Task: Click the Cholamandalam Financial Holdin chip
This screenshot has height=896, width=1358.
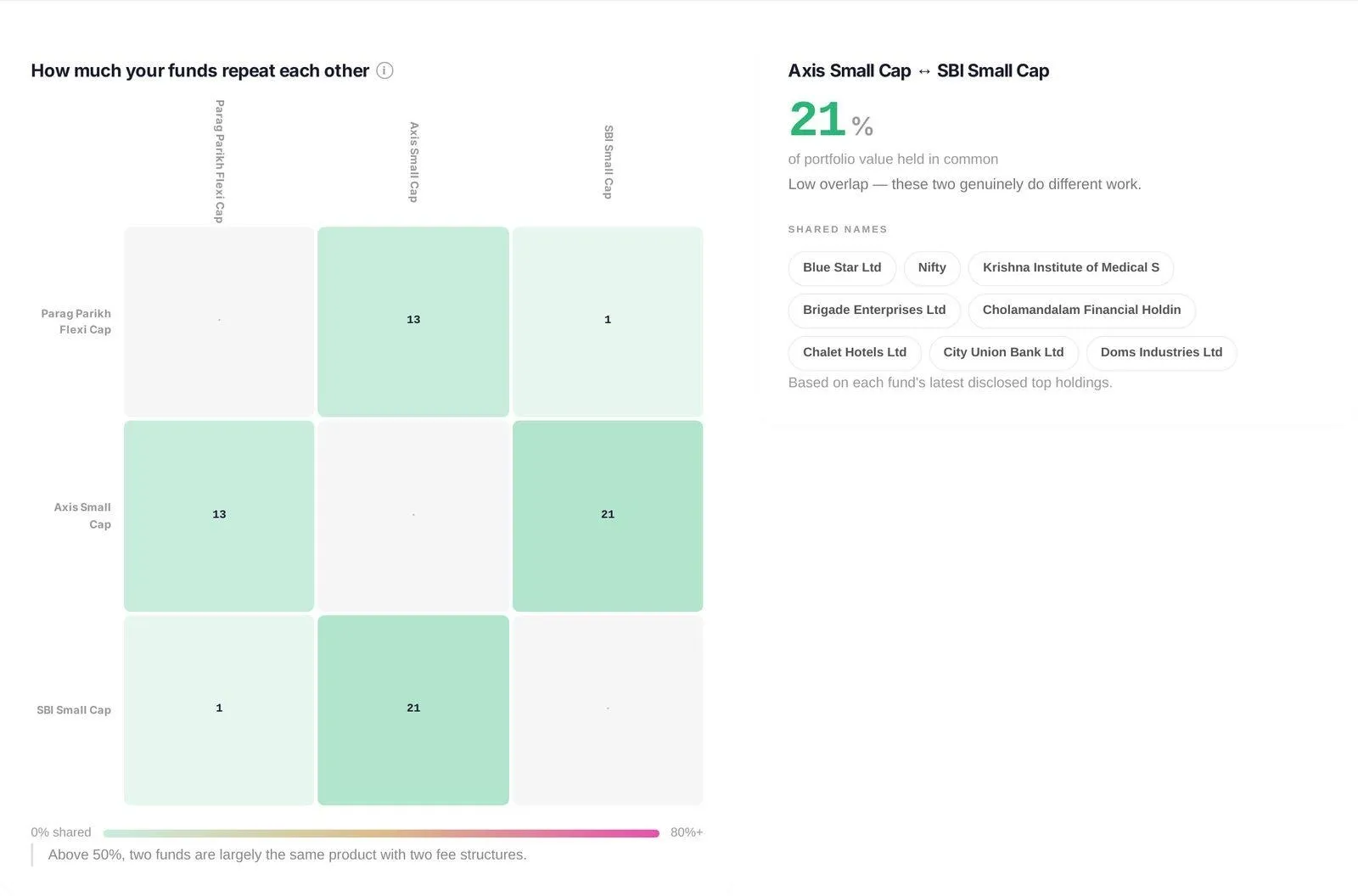Action: [x=1082, y=310]
